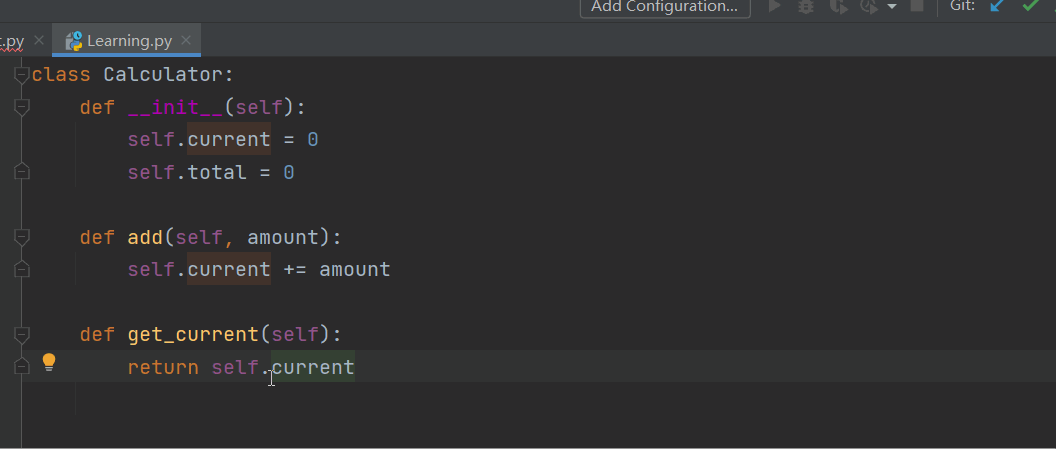Click the return keyword

coord(164,368)
